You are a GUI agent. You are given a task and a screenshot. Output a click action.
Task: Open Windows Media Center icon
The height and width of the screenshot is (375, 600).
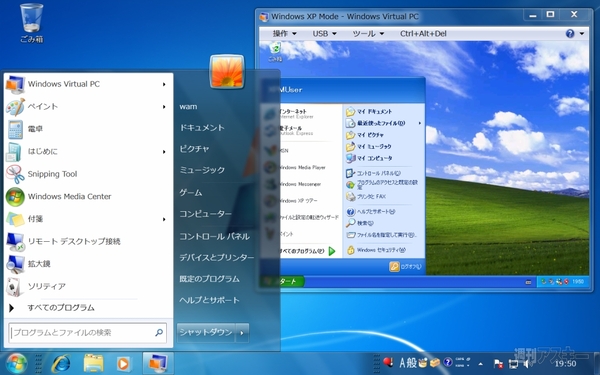click(15, 197)
